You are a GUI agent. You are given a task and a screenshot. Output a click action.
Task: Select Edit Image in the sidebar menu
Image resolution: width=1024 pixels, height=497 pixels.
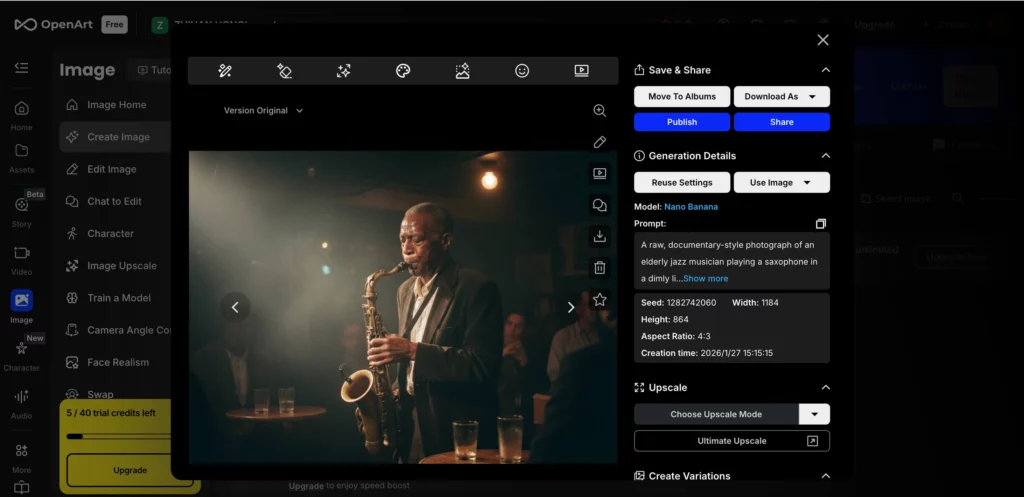click(x=111, y=169)
